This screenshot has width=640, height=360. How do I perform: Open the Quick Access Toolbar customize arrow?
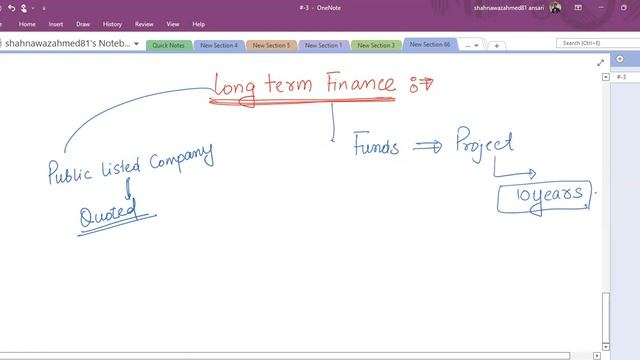[44, 8]
